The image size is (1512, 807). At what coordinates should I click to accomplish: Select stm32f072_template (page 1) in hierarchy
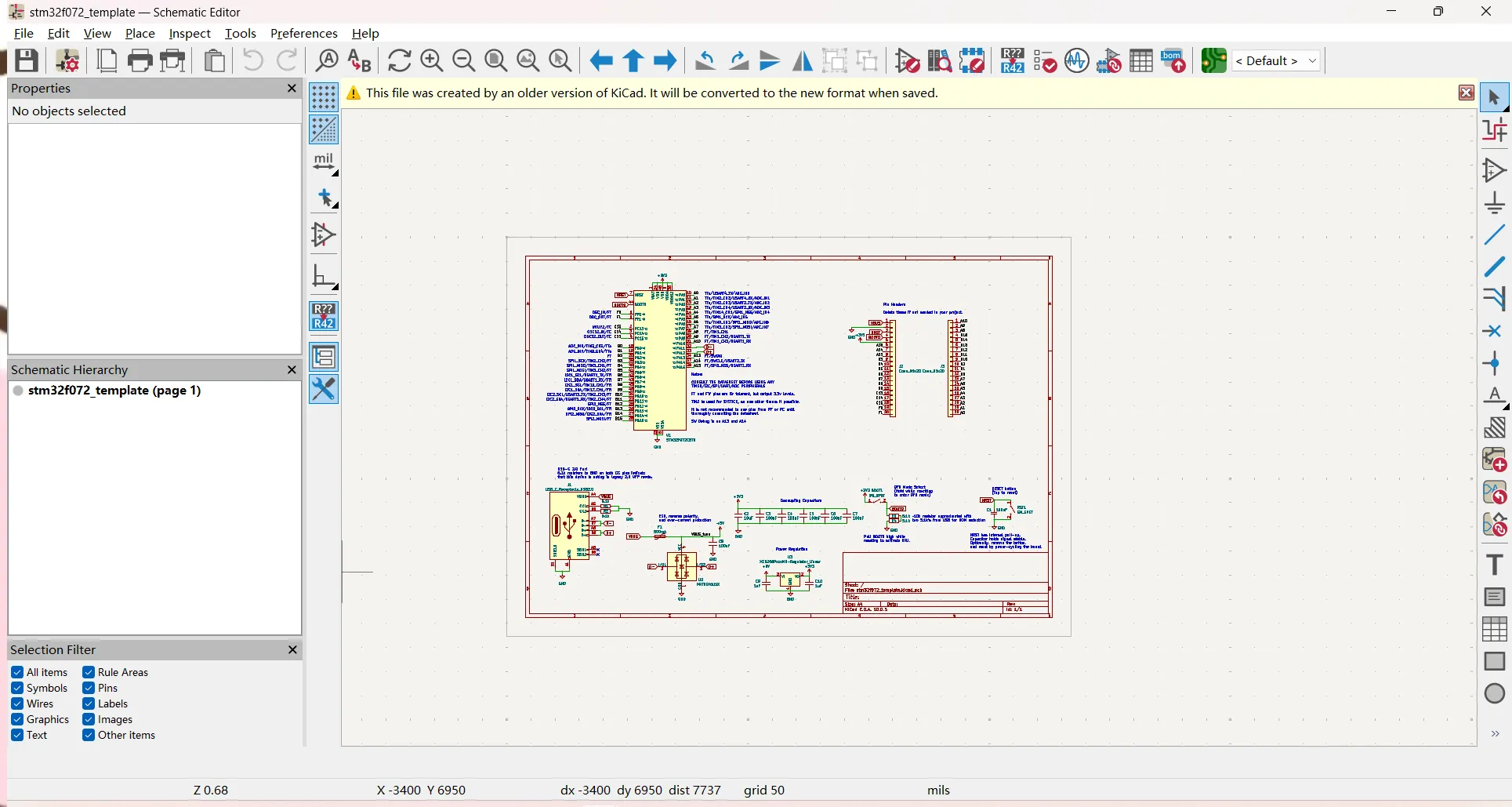tap(114, 390)
